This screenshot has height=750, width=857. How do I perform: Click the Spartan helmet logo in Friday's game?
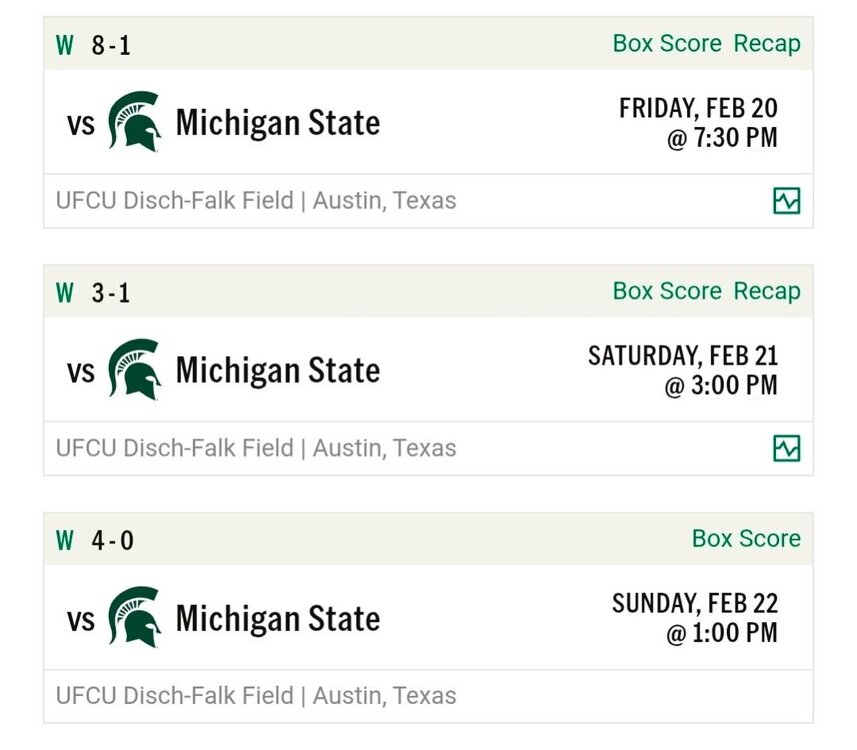point(135,122)
